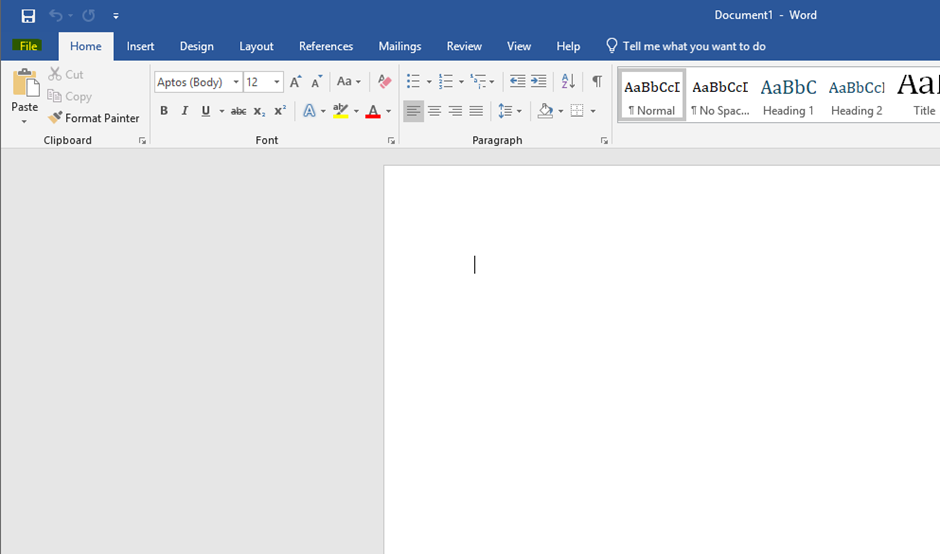The height and width of the screenshot is (554, 940).
Task: Click the Clear All Formatting eraser icon
Action: click(384, 82)
